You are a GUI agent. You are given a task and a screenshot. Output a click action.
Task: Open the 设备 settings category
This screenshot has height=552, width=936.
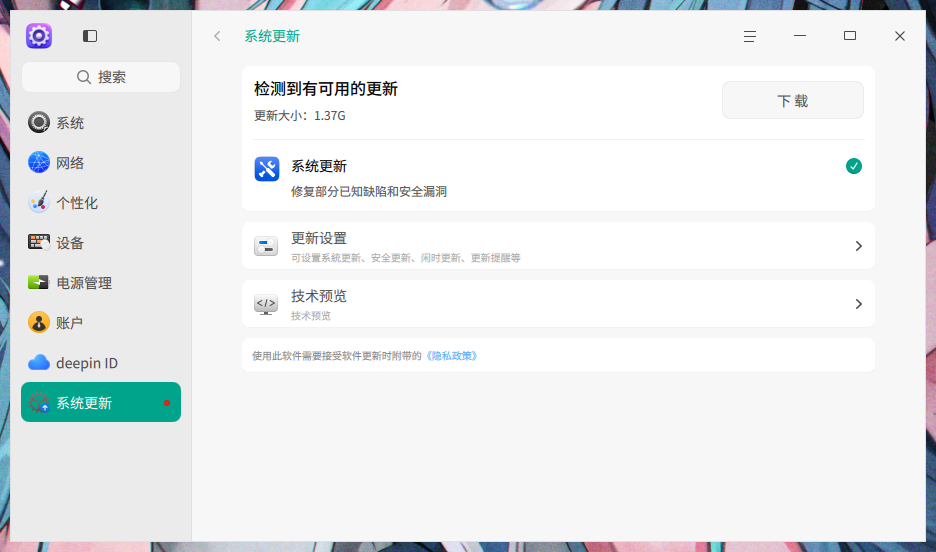(x=101, y=242)
